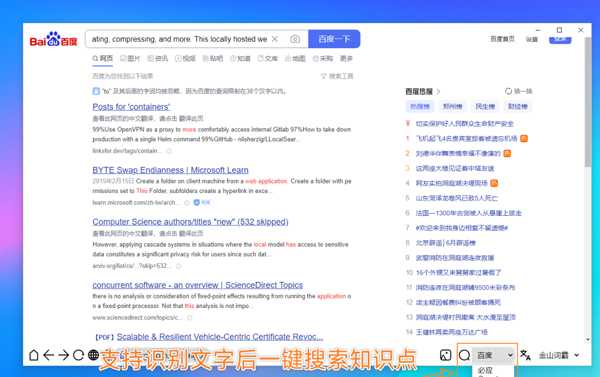Image resolution: width=600 pixels, height=377 pixels.
Task: Click the screenshot recognition icon beside search
Action: point(445,355)
